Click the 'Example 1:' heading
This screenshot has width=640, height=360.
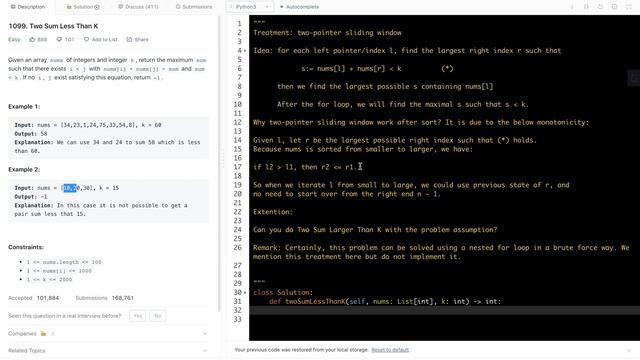(24, 107)
